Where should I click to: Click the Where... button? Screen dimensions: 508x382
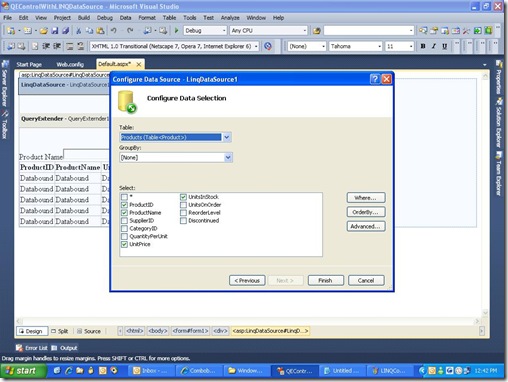(x=366, y=198)
